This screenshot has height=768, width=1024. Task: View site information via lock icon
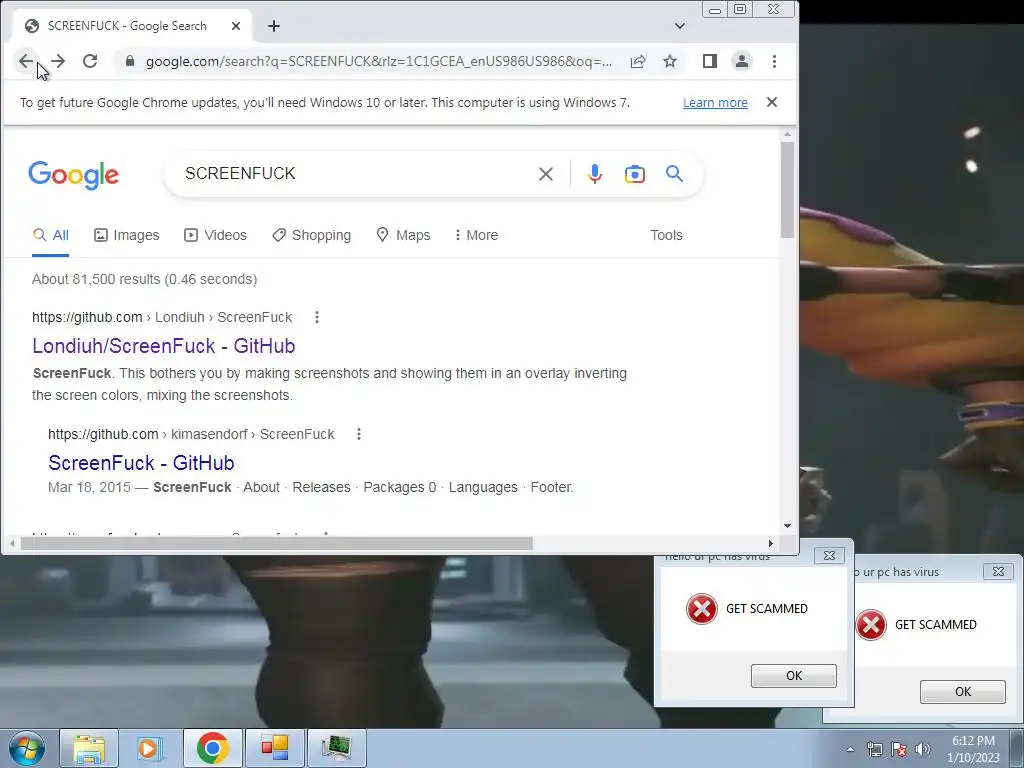(x=130, y=61)
